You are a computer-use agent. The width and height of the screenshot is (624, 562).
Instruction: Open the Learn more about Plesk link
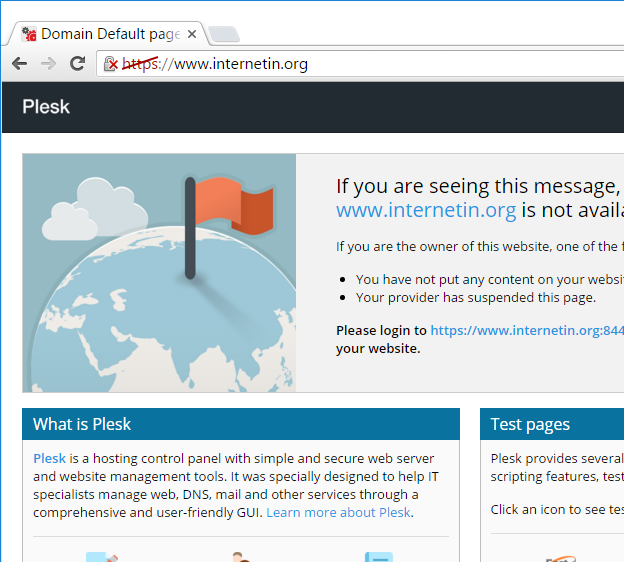click(339, 512)
